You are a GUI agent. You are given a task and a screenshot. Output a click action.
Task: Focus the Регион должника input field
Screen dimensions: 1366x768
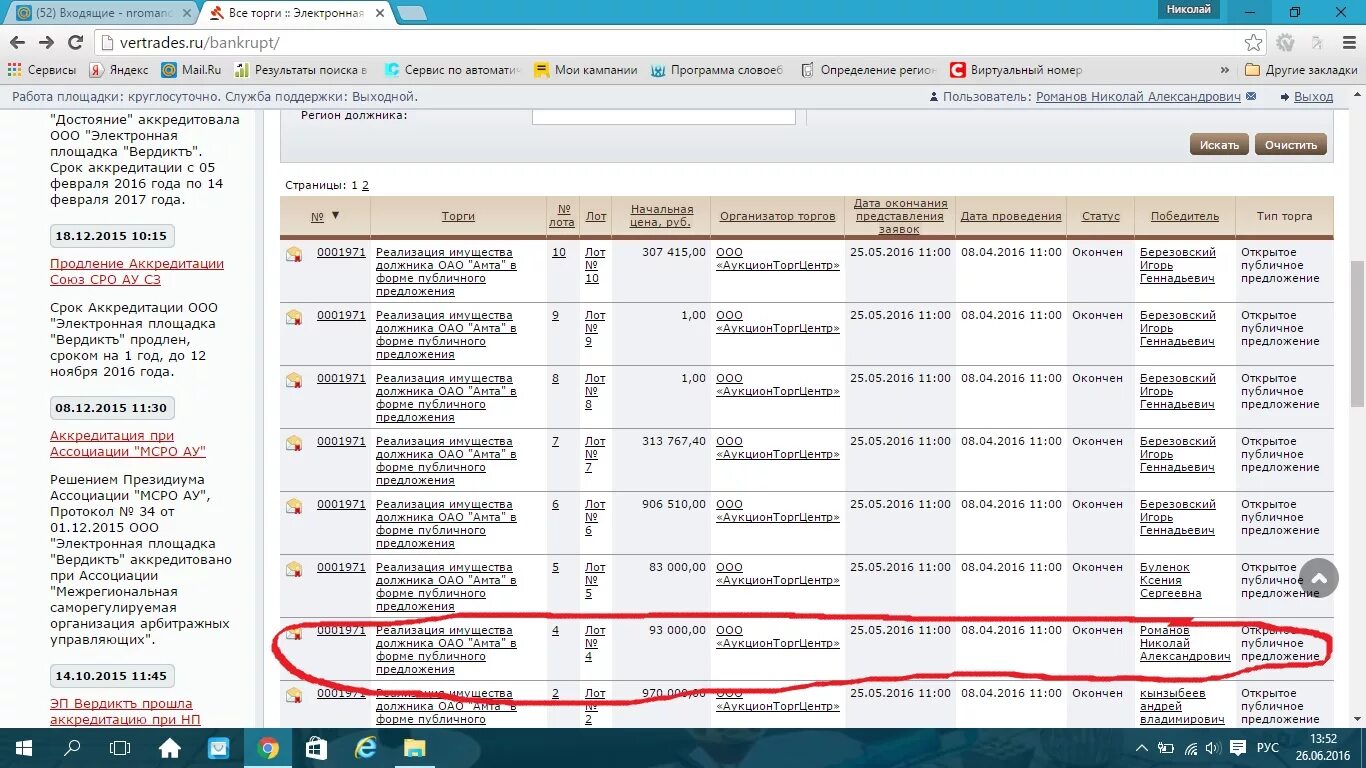click(663, 116)
